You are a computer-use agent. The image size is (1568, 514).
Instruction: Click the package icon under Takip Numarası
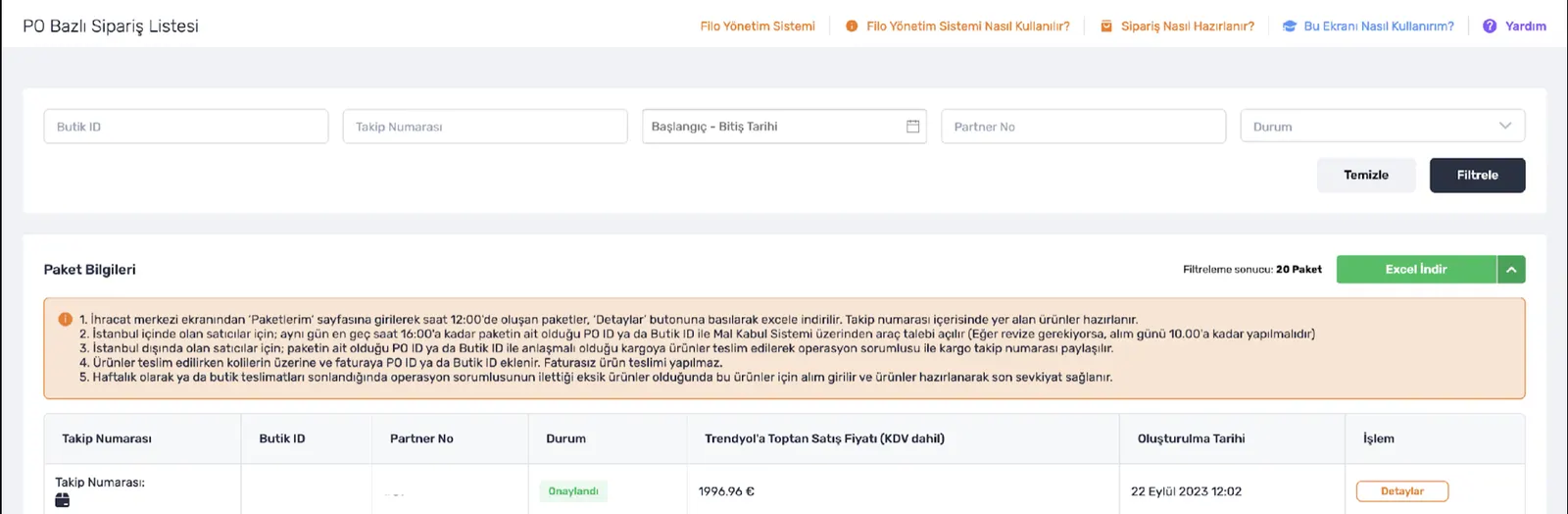[x=63, y=500]
